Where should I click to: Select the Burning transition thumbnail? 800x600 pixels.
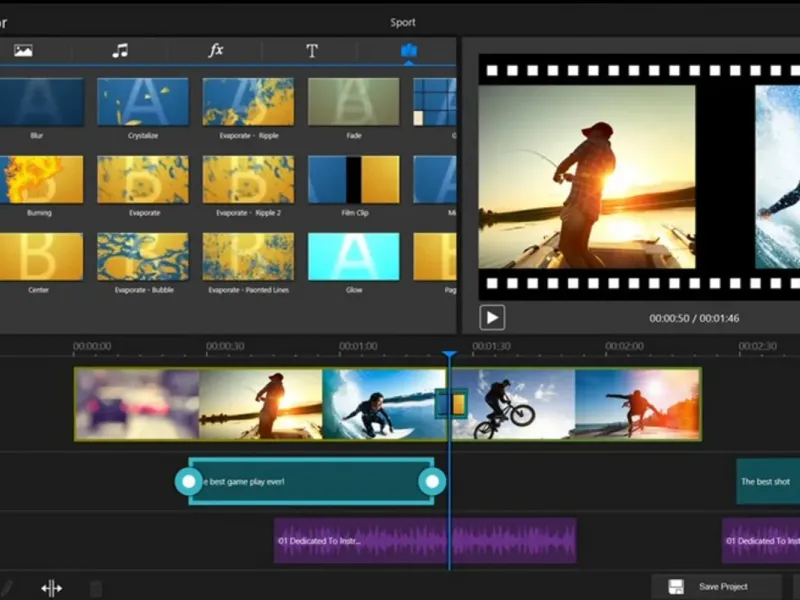[x=39, y=180]
